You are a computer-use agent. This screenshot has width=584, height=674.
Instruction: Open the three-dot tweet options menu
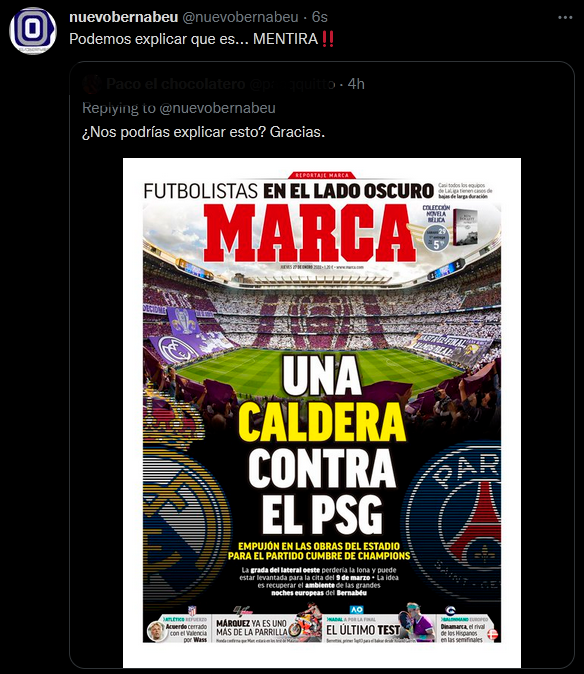[x=565, y=18]
